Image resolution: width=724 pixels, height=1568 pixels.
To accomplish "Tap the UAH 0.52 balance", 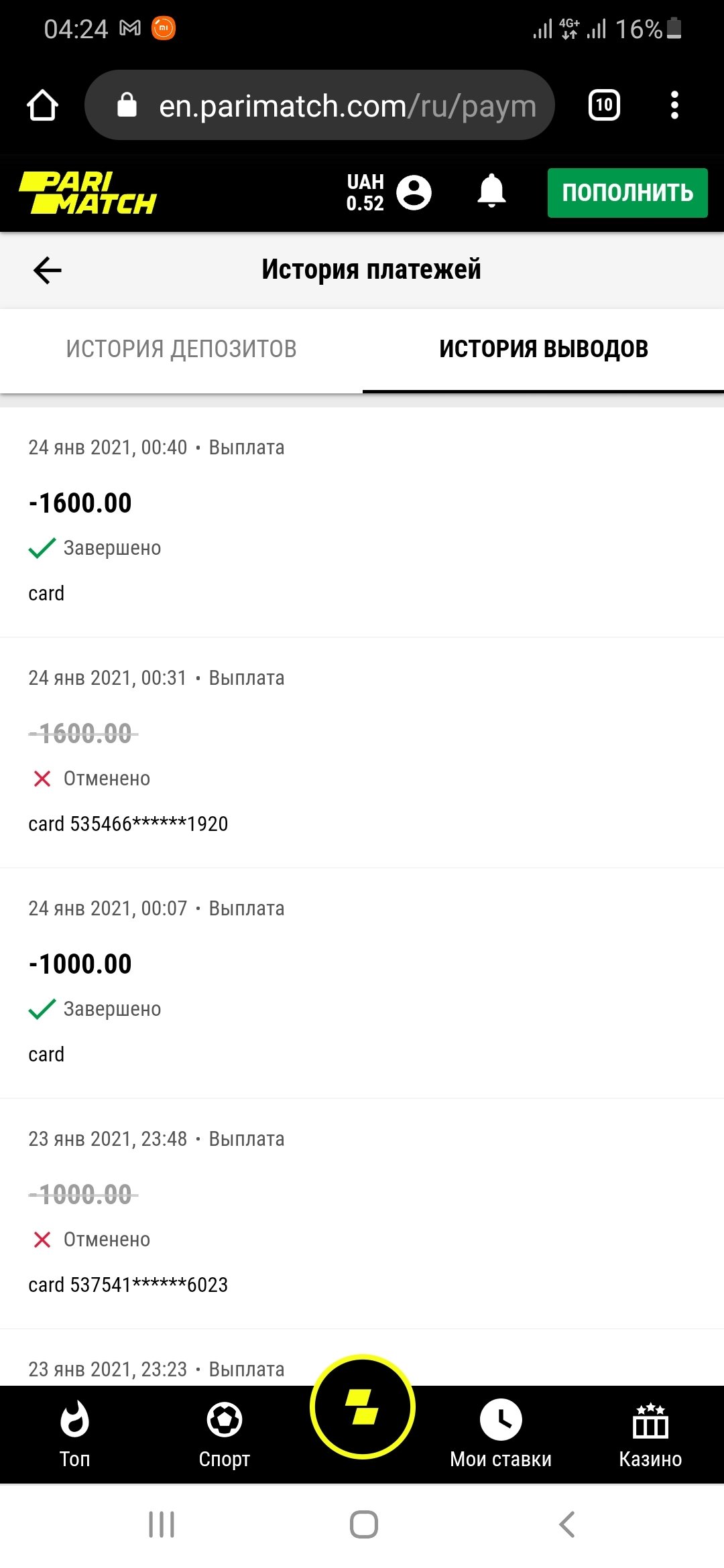I will (365, 193).
